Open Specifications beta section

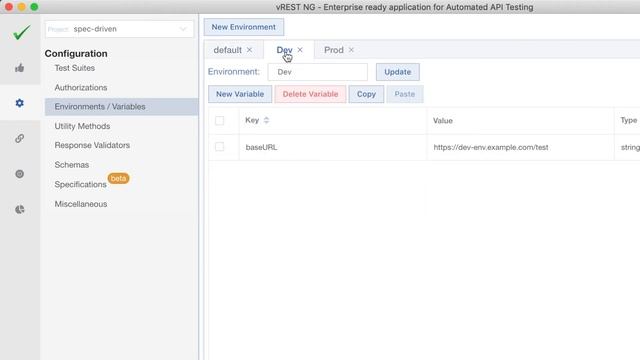pos(80,184)
